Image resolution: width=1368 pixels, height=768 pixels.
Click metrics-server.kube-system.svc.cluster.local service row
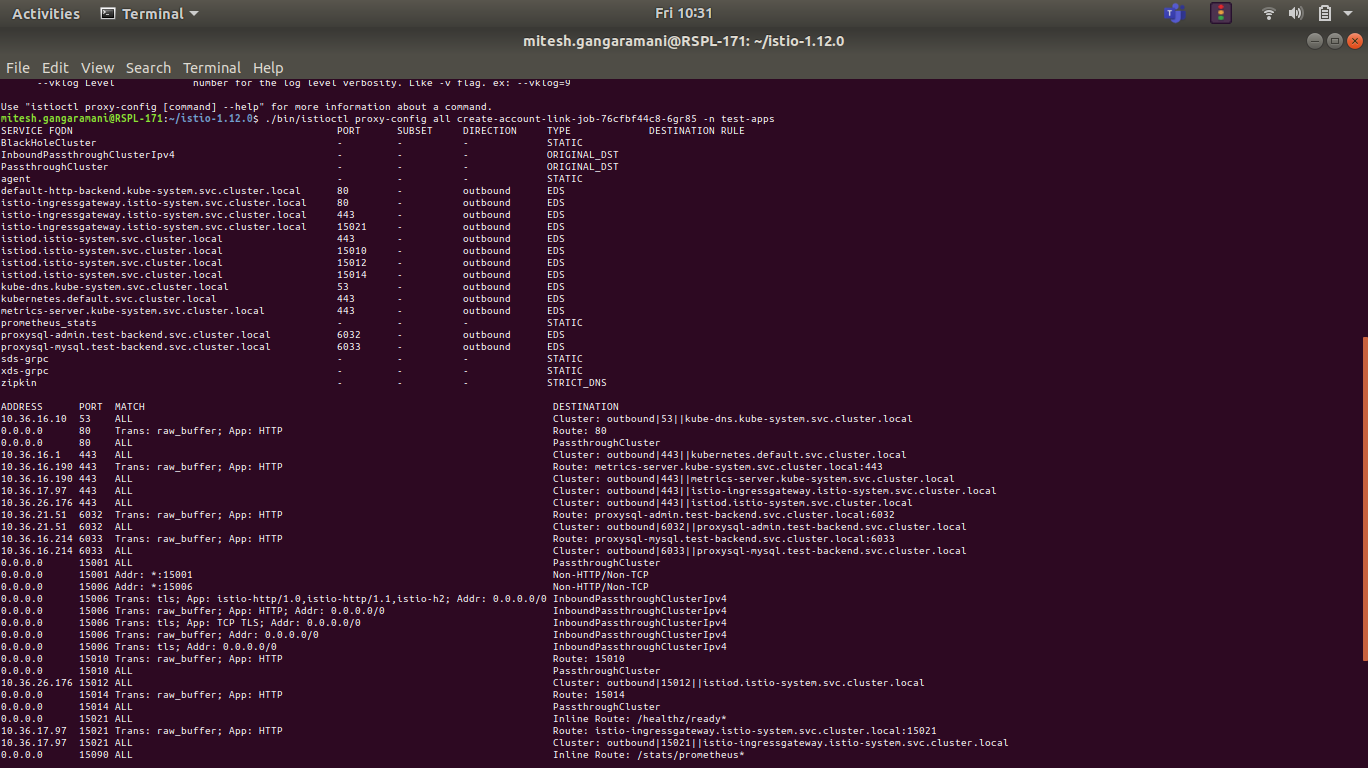click(x=133, y=311)
